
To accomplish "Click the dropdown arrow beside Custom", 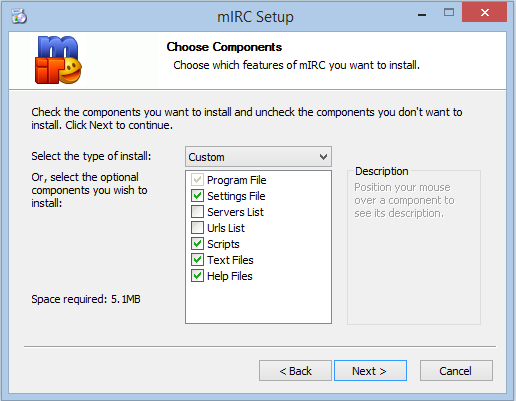I will (x=323, y=157).
